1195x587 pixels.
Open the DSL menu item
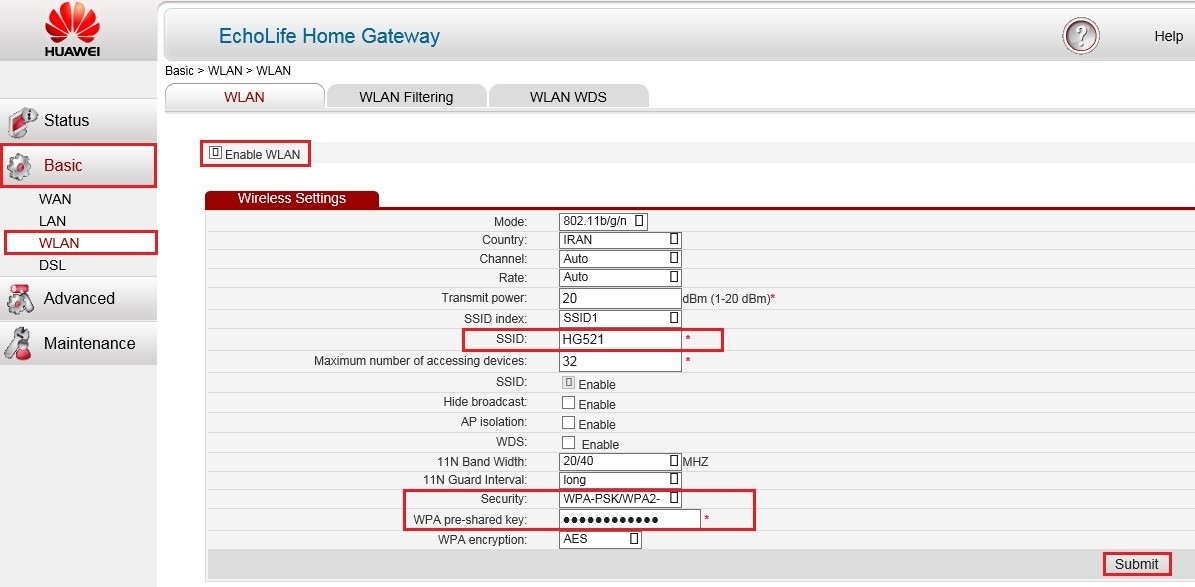point(53,265)
